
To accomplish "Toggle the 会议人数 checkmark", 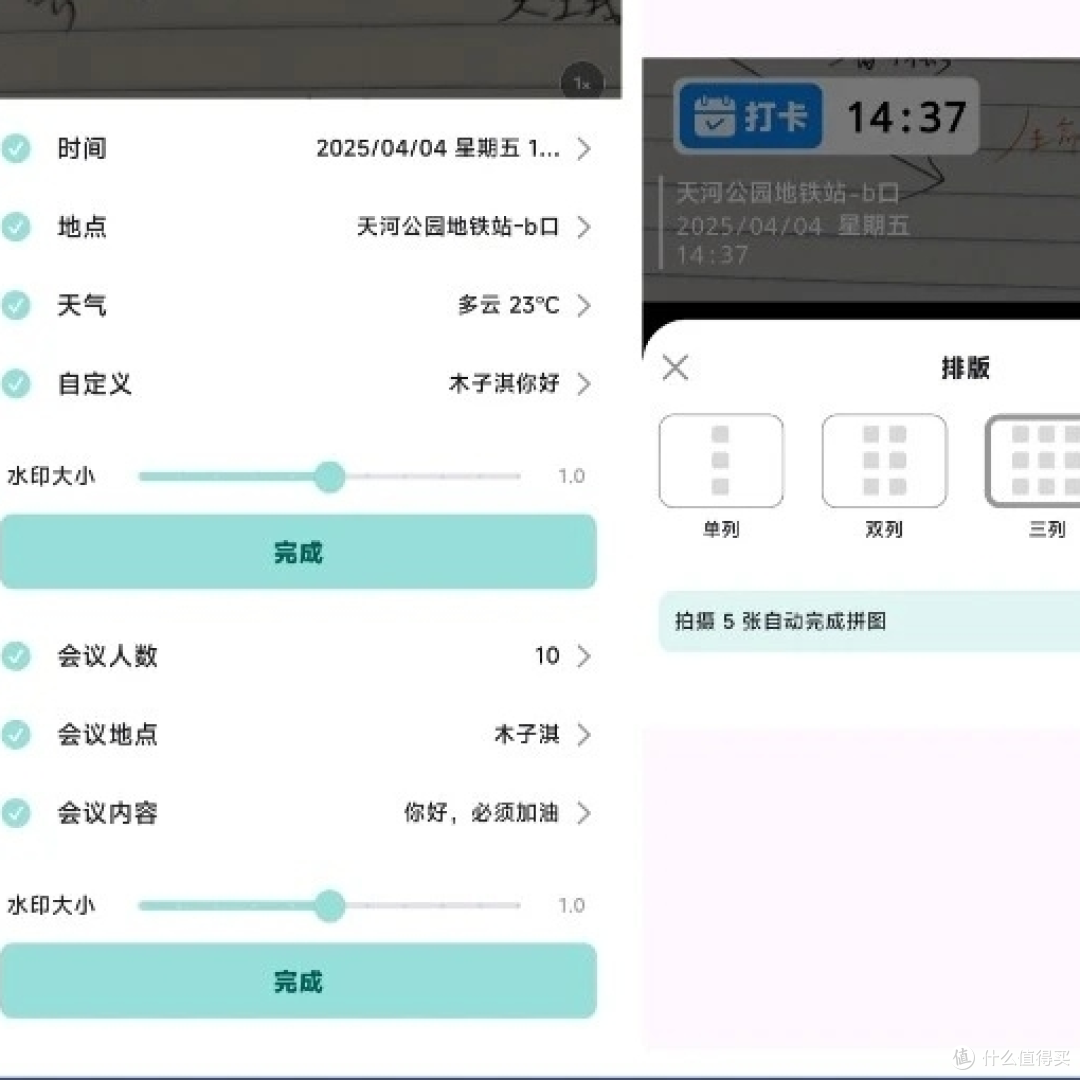I will click(x=16, y=656).
